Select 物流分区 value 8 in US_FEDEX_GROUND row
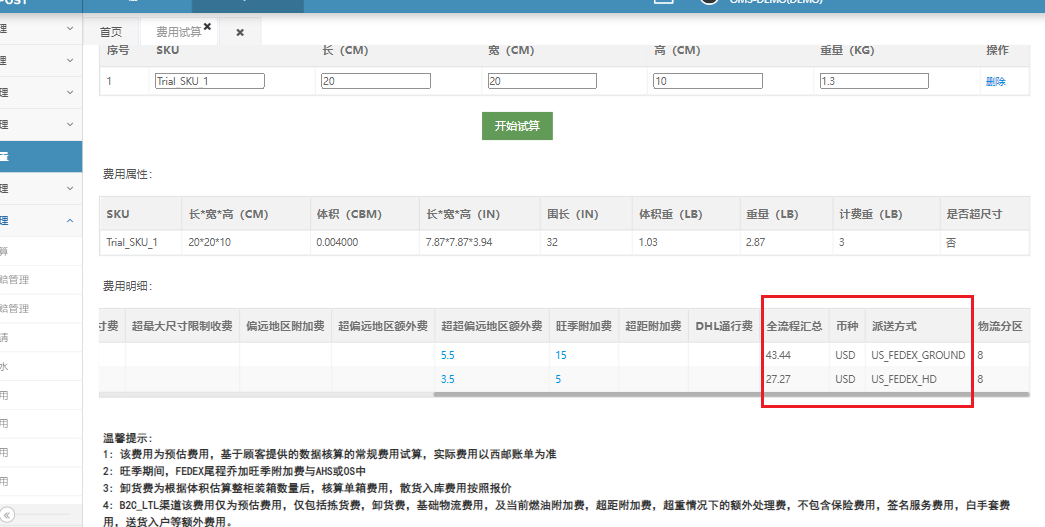This screenshot has height=527, width=1045. pyautogui.click(x=980, y=355)
